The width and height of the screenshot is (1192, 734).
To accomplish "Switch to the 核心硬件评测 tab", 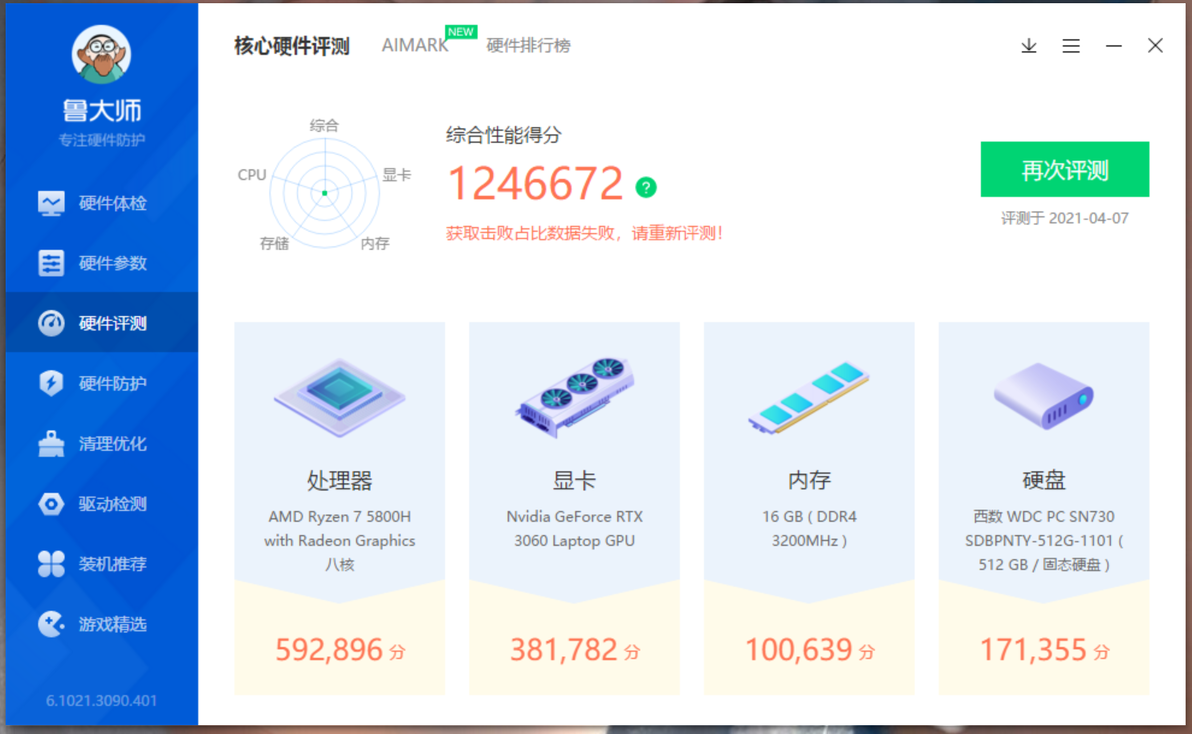I will click(291, 46).
